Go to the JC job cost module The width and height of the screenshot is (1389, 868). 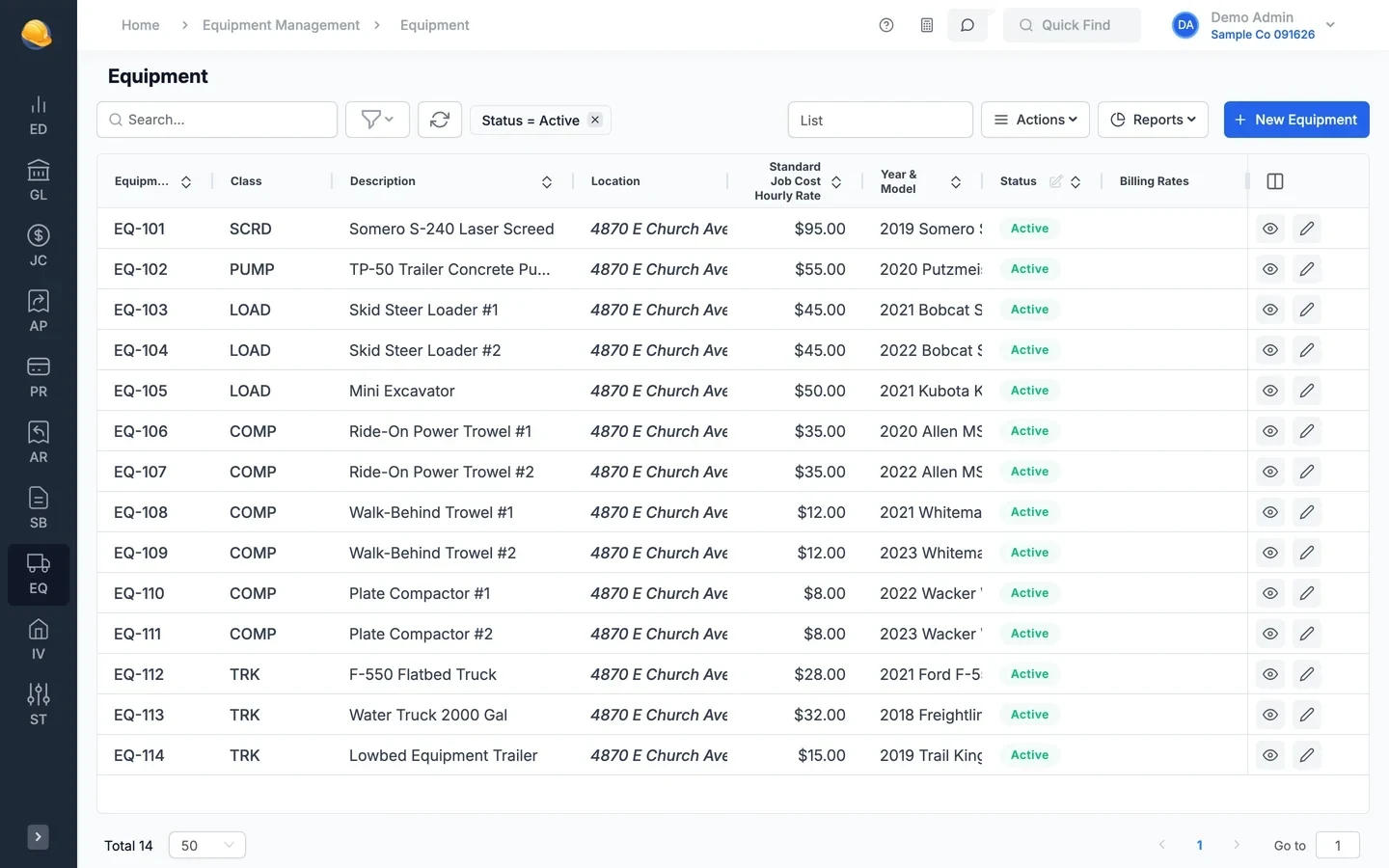tap(39, 247)
